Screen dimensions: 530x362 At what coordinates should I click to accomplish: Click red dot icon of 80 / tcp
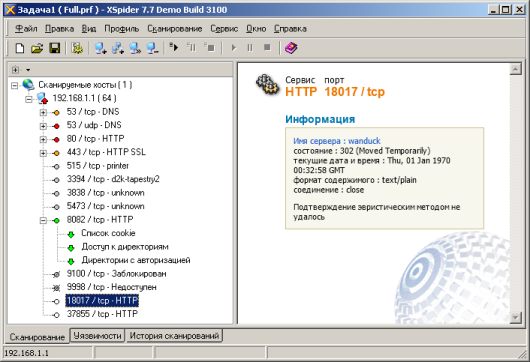(x=56, y=139)
